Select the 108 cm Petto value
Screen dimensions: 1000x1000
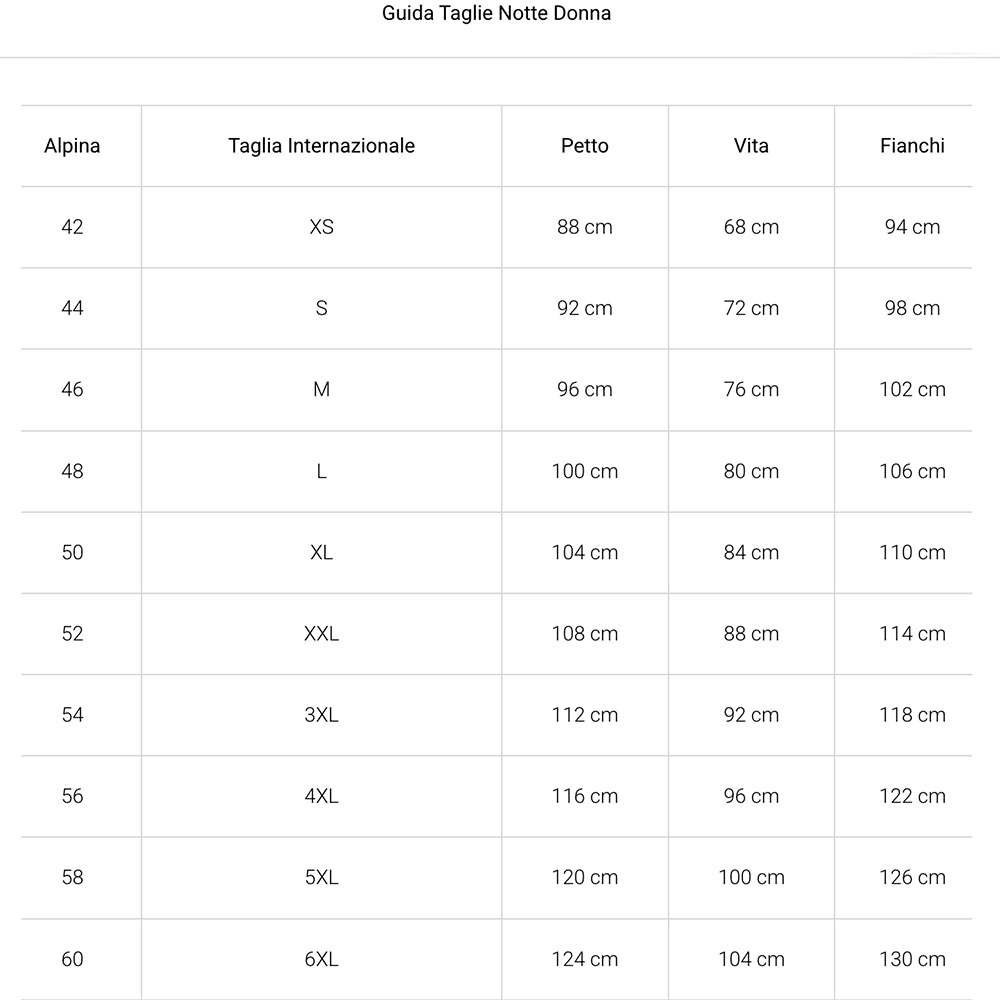point(584,634)
